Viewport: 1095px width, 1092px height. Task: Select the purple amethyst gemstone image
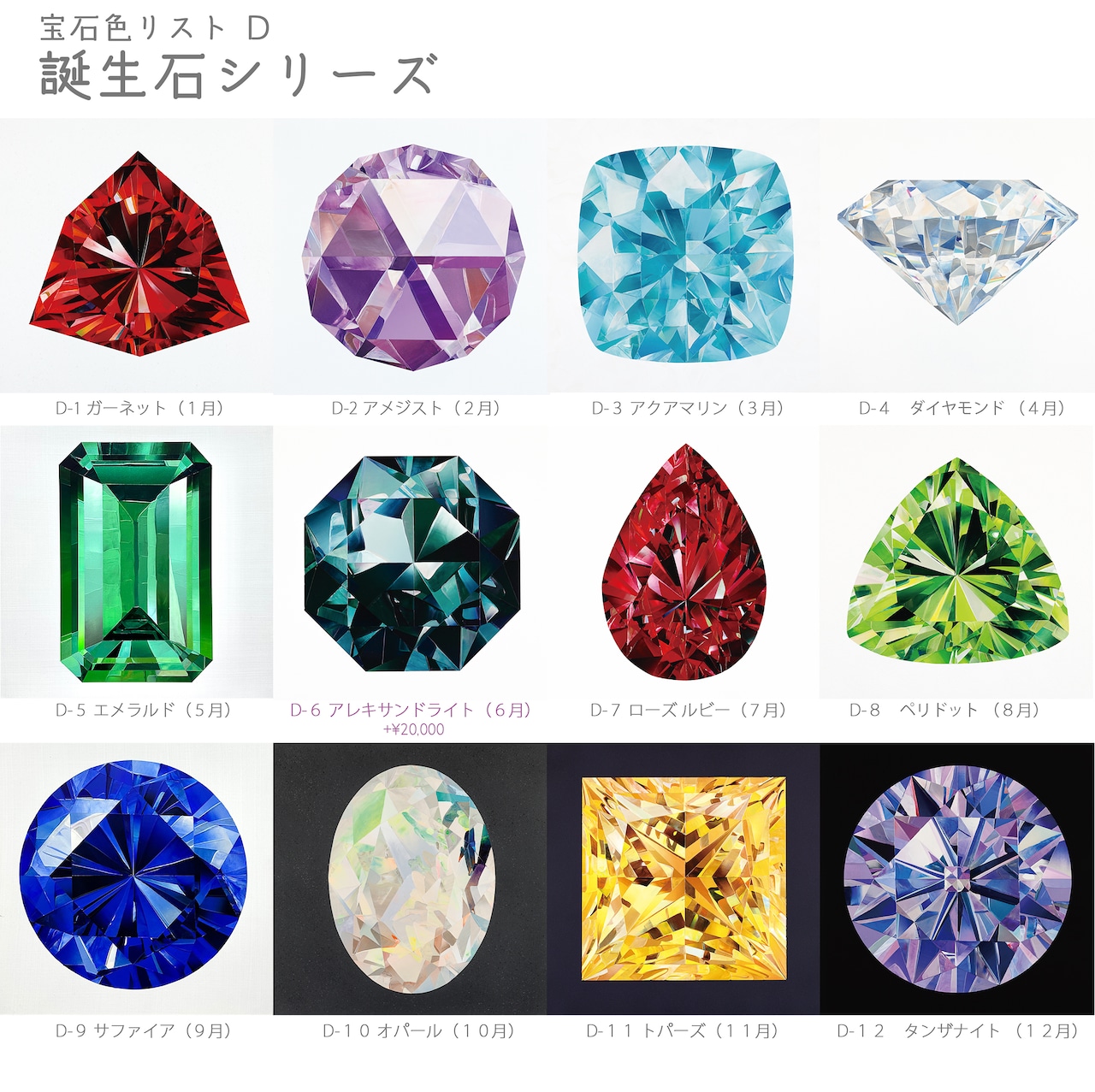click(411, 255)
